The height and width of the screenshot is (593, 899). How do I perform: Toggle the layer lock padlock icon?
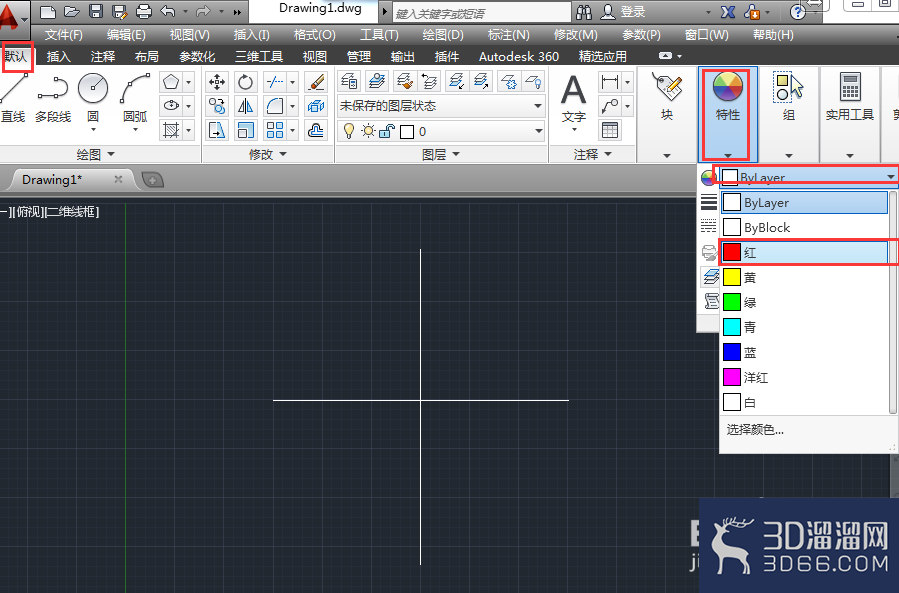(386, 131)
